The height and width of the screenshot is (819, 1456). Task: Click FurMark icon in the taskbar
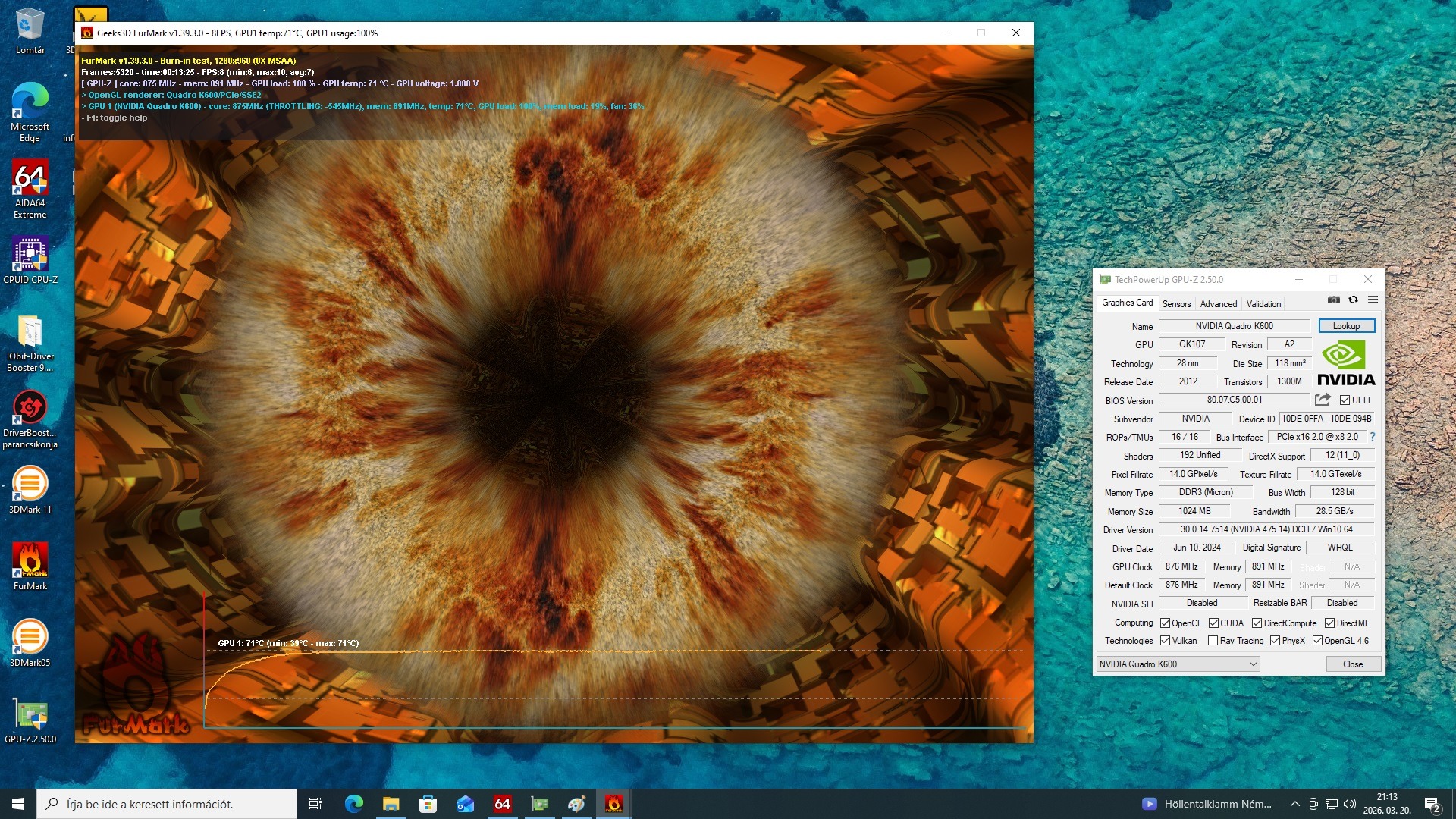pyautogui.click(x=613, y=804)
